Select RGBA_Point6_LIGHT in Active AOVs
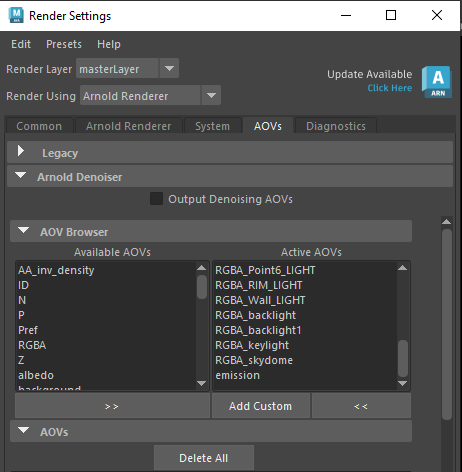The image size is (462, 472). click(x=265, y=270)
